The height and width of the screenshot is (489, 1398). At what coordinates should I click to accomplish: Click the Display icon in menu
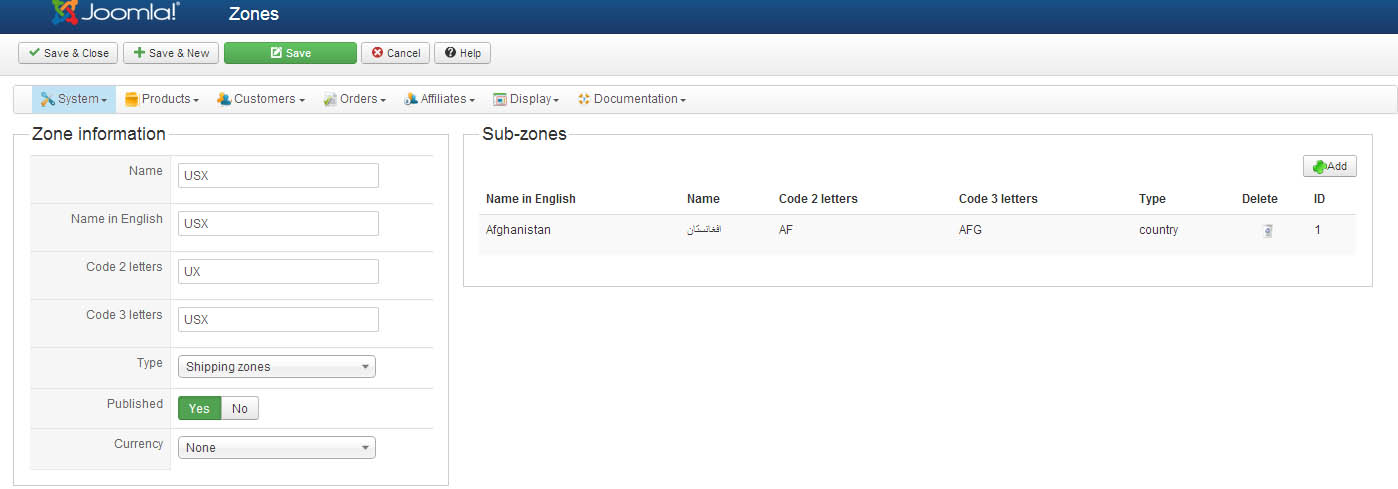(500, 99)
